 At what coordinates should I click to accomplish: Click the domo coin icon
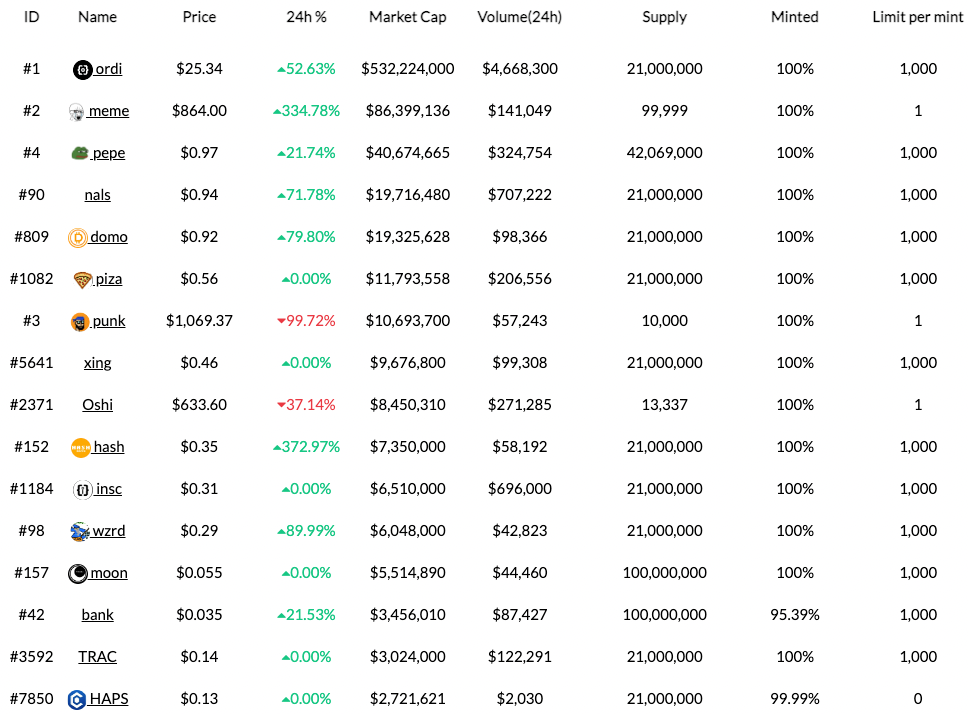77,237
